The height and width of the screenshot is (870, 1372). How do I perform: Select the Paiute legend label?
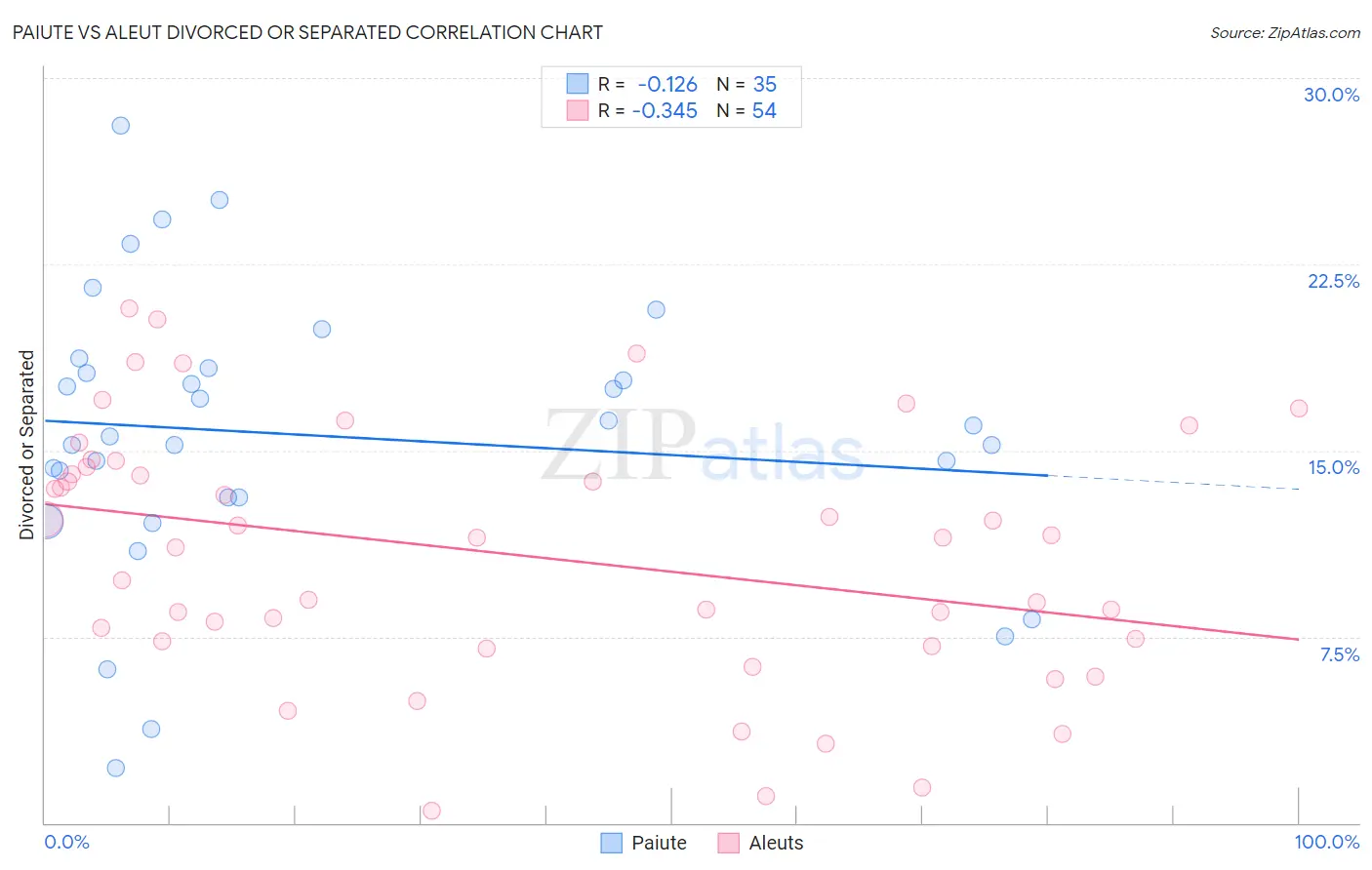659,843
